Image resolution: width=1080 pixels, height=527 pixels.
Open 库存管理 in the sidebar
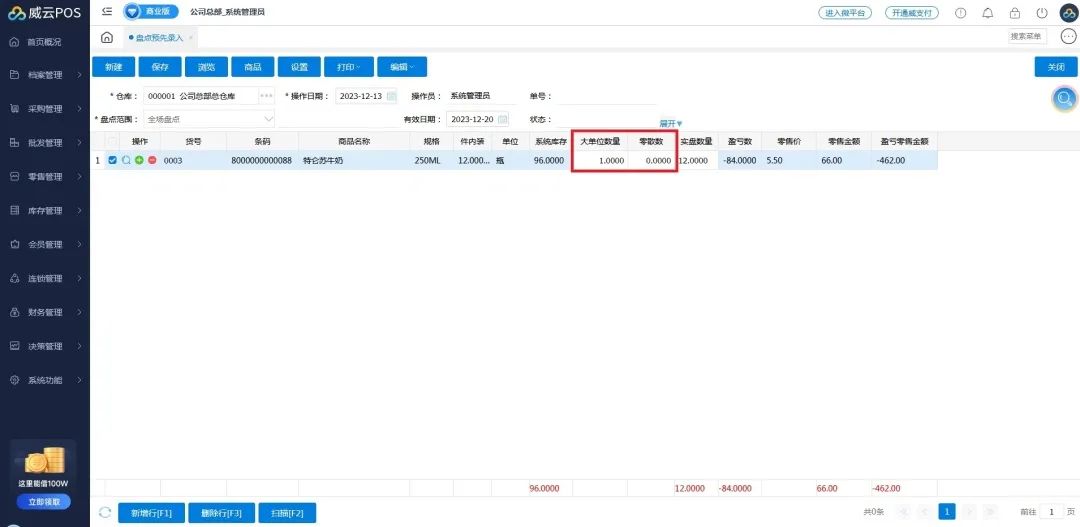pos(45,211)
